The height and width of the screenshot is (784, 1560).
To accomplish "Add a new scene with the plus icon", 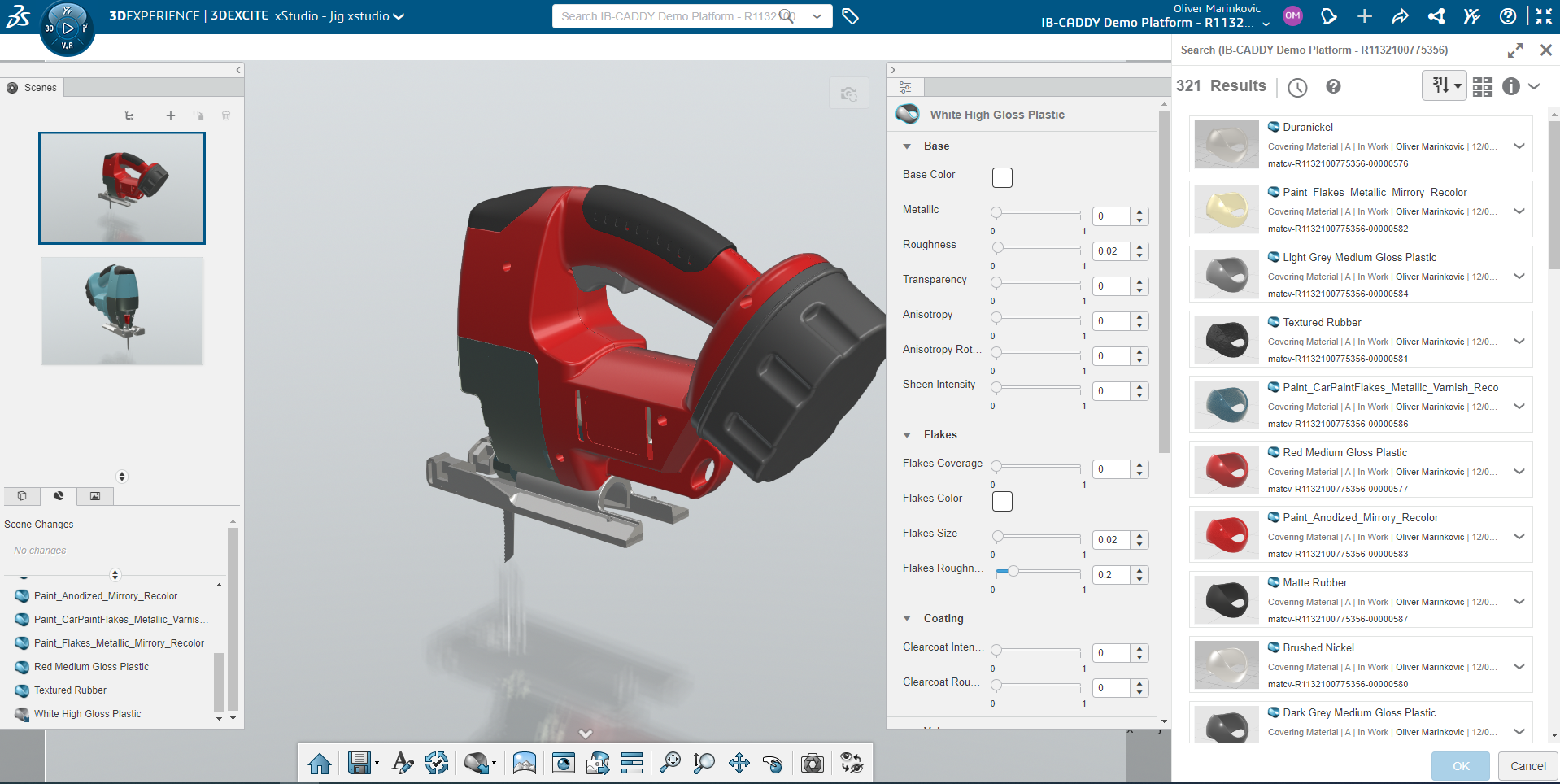I will pyautogui.click(x=171, y=115).
